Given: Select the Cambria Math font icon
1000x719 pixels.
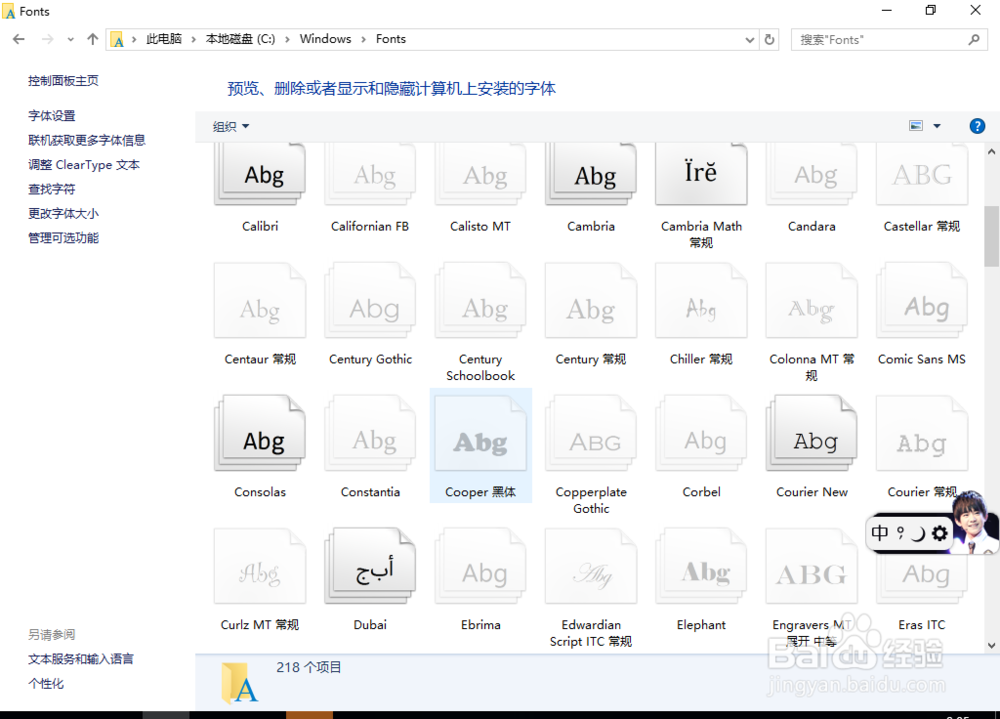Looking at the screenshot, I should click(701, 174).
